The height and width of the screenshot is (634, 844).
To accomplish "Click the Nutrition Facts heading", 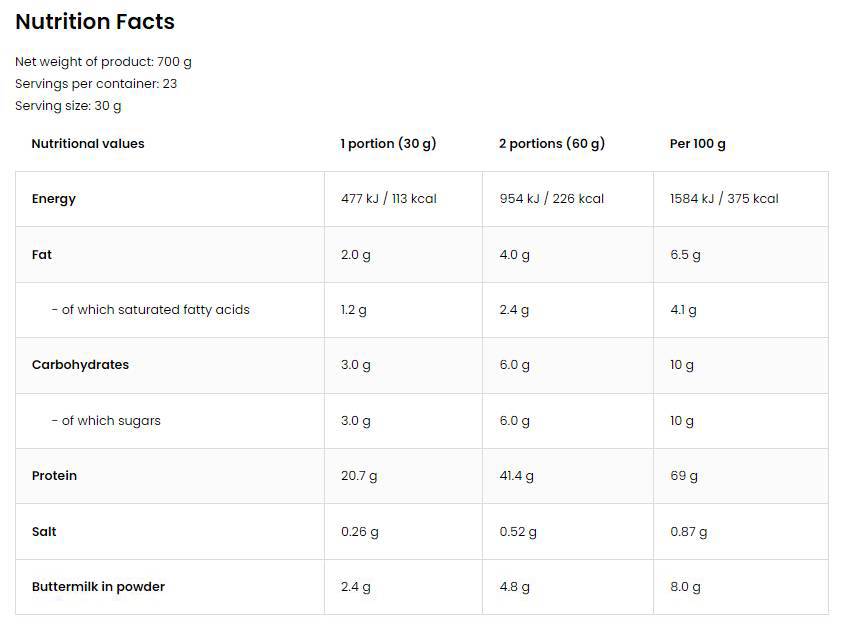I will tap(95, 22).
